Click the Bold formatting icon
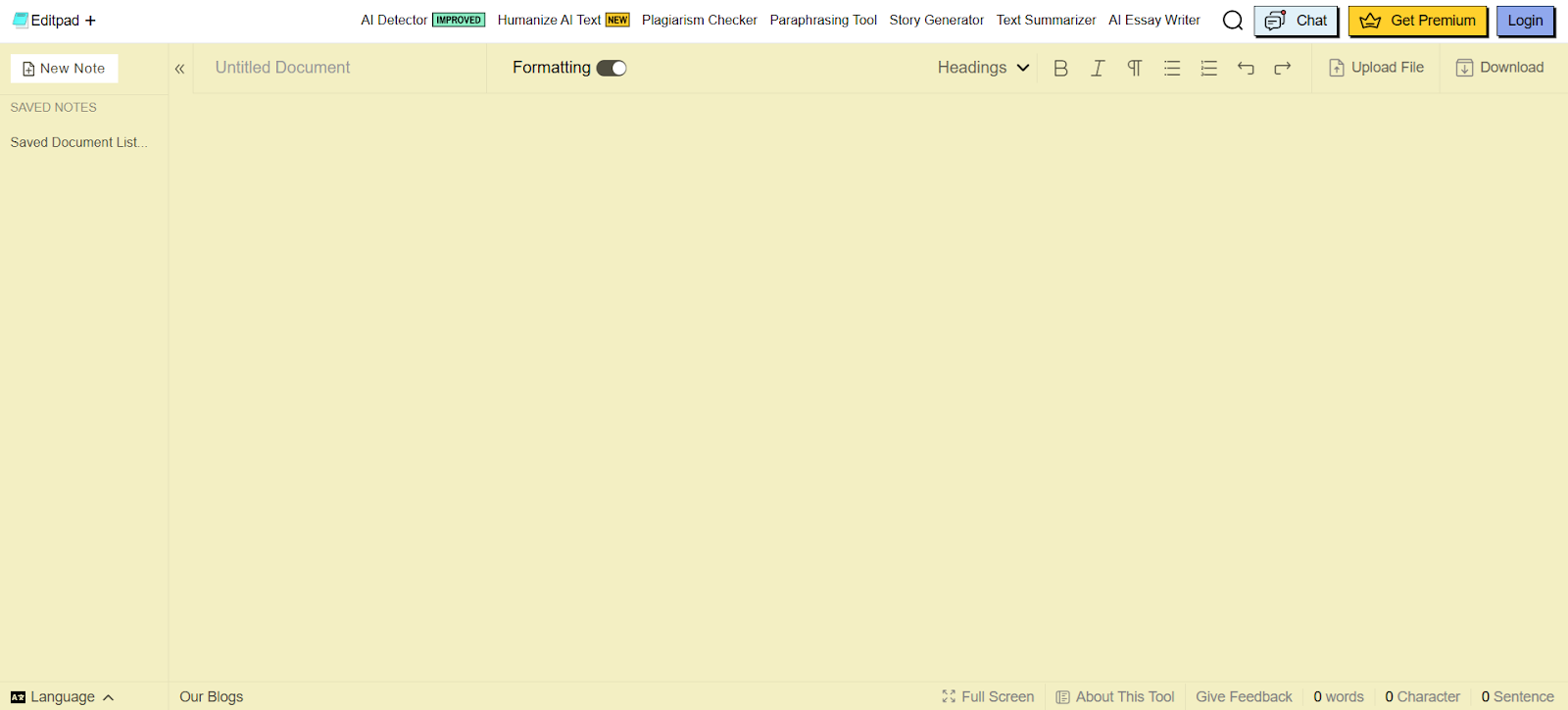The image size is (1568, 710). [x=1060, y=68]
